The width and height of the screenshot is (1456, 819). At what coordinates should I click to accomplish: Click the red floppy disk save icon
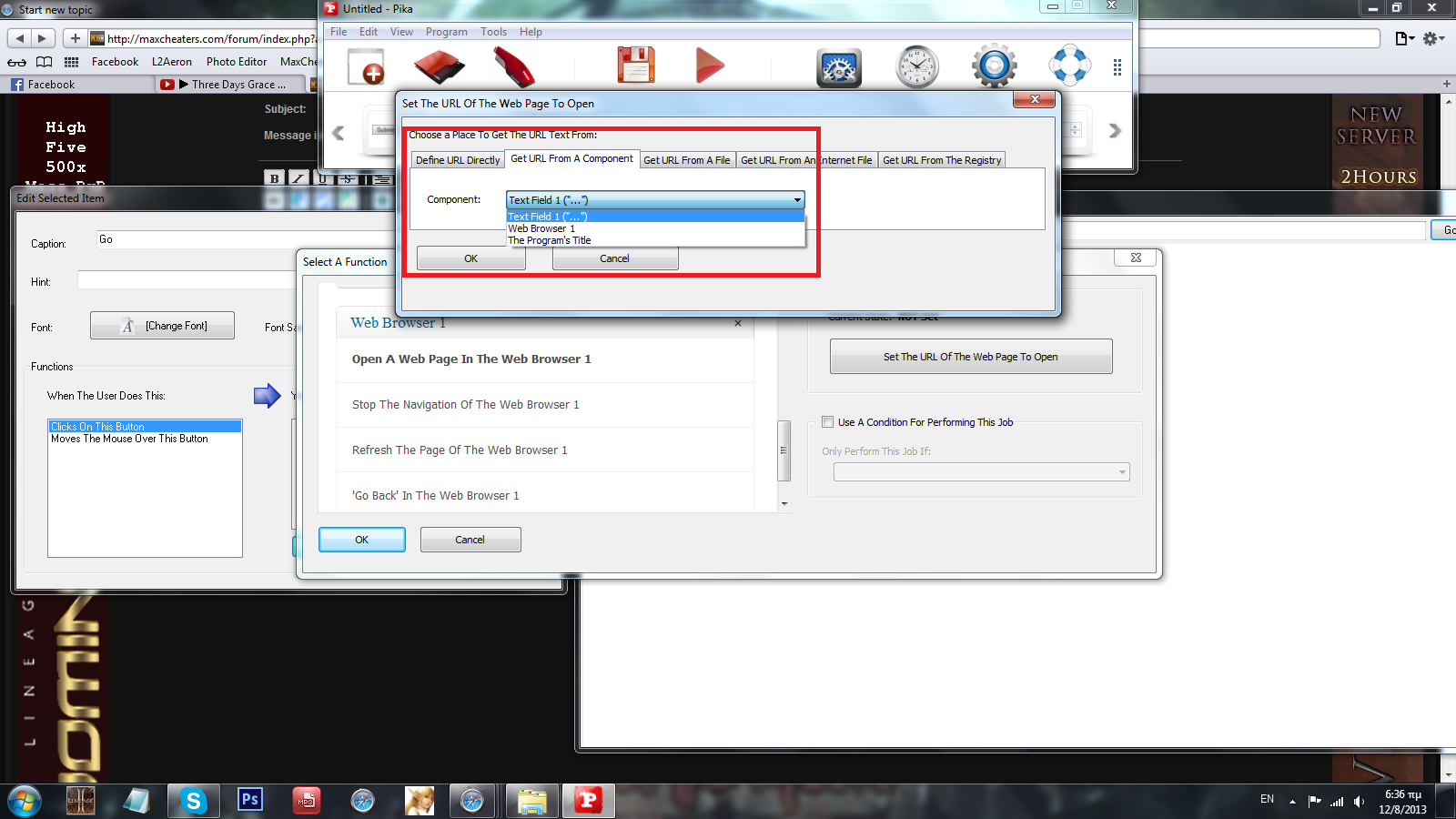(635, 66)
